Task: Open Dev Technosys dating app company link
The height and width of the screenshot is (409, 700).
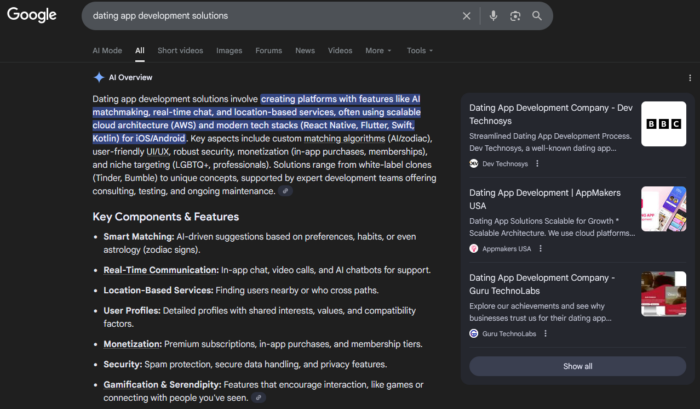Action: (x=550, y=114)
